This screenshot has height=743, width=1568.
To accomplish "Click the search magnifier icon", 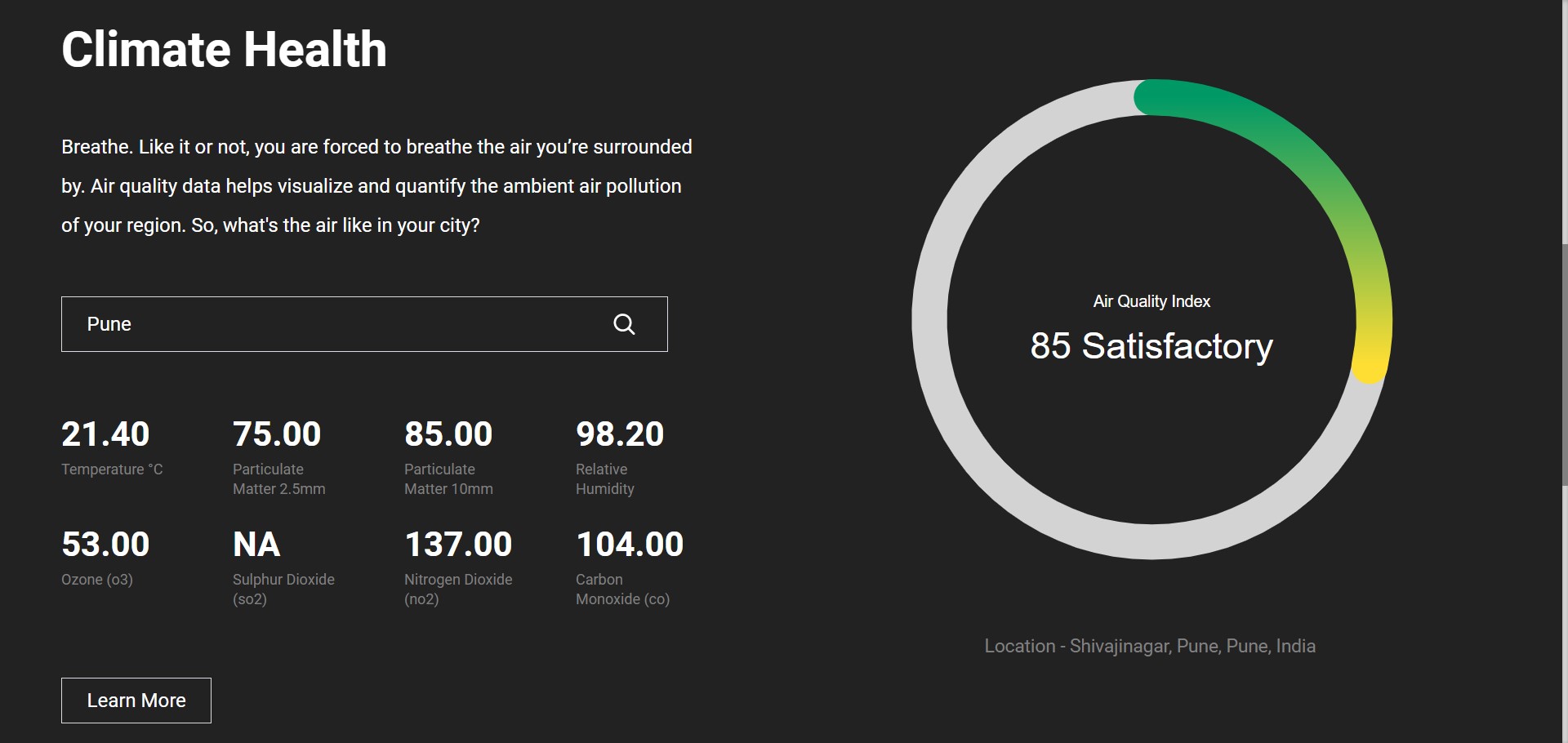I will pyautogui.click(x=624, y=324).
